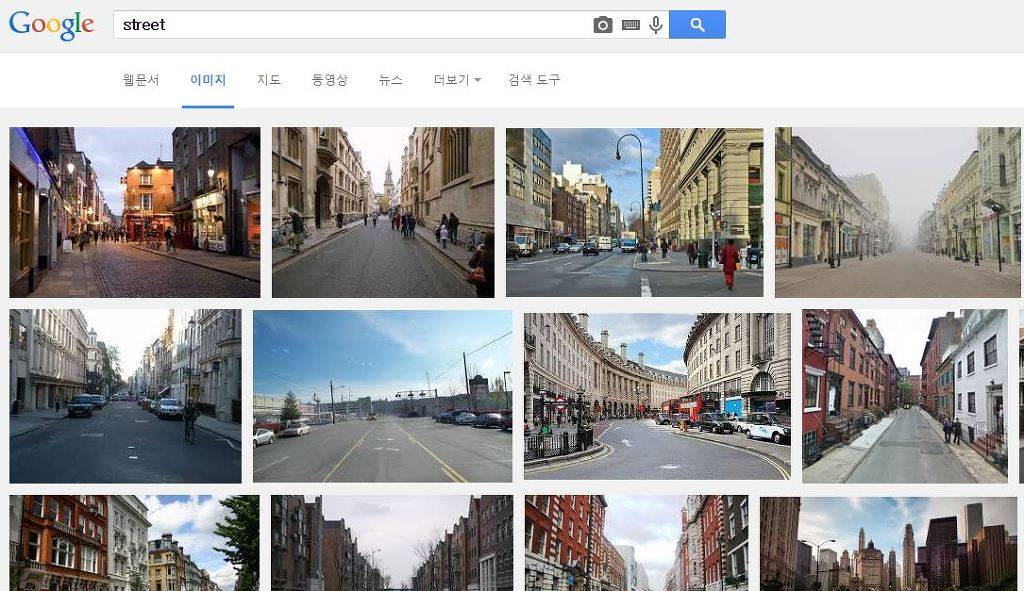Open the 지도 tab
The width and height of the screenshot is (1024, 591).
(269, 80)
